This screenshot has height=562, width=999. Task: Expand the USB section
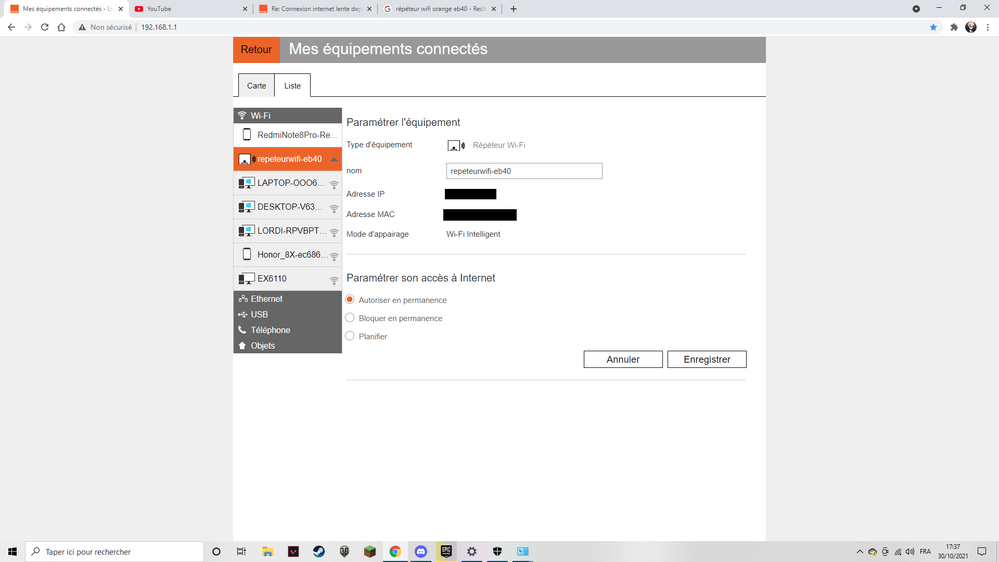pos(287,314)
